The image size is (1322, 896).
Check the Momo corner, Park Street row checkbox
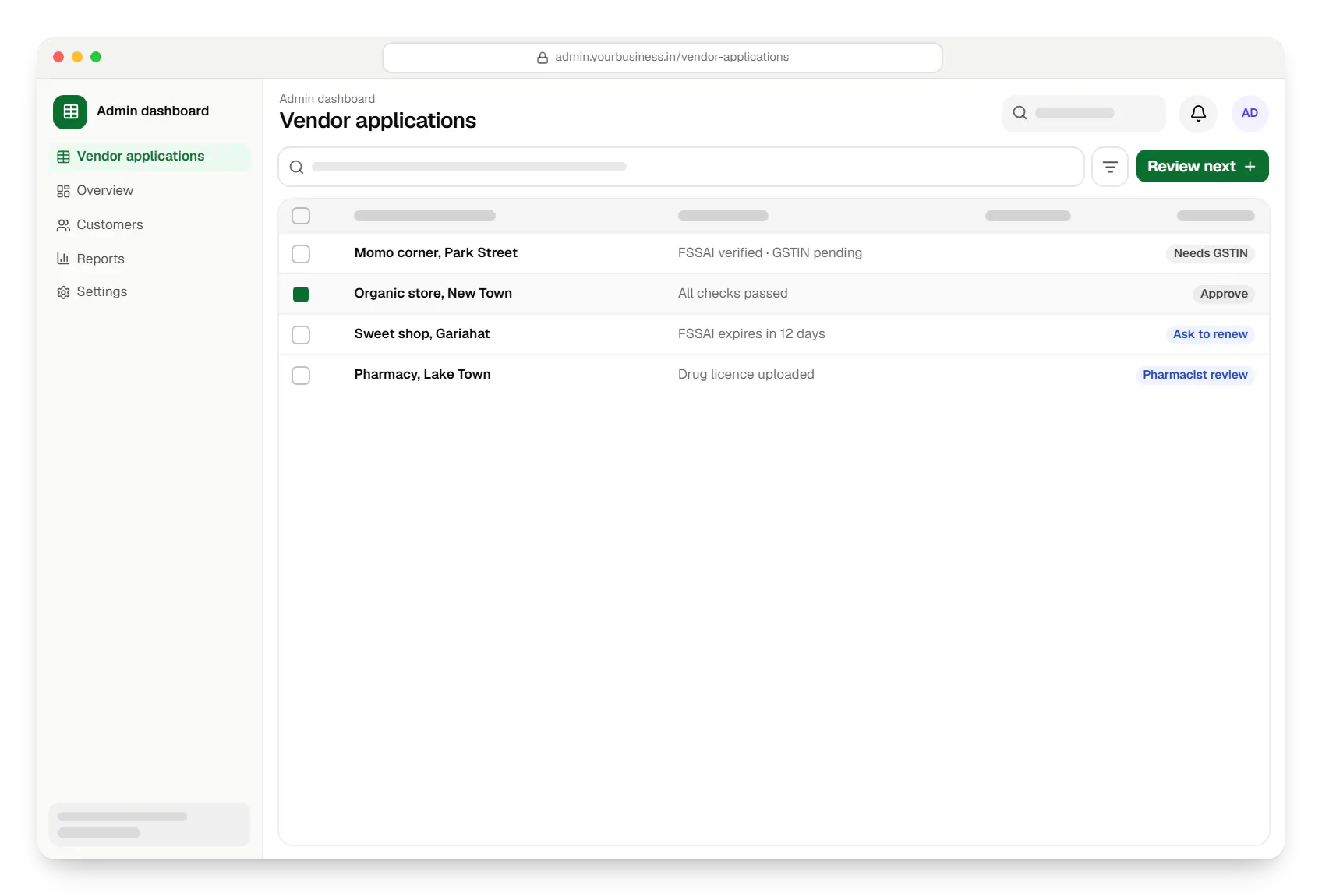301,254
